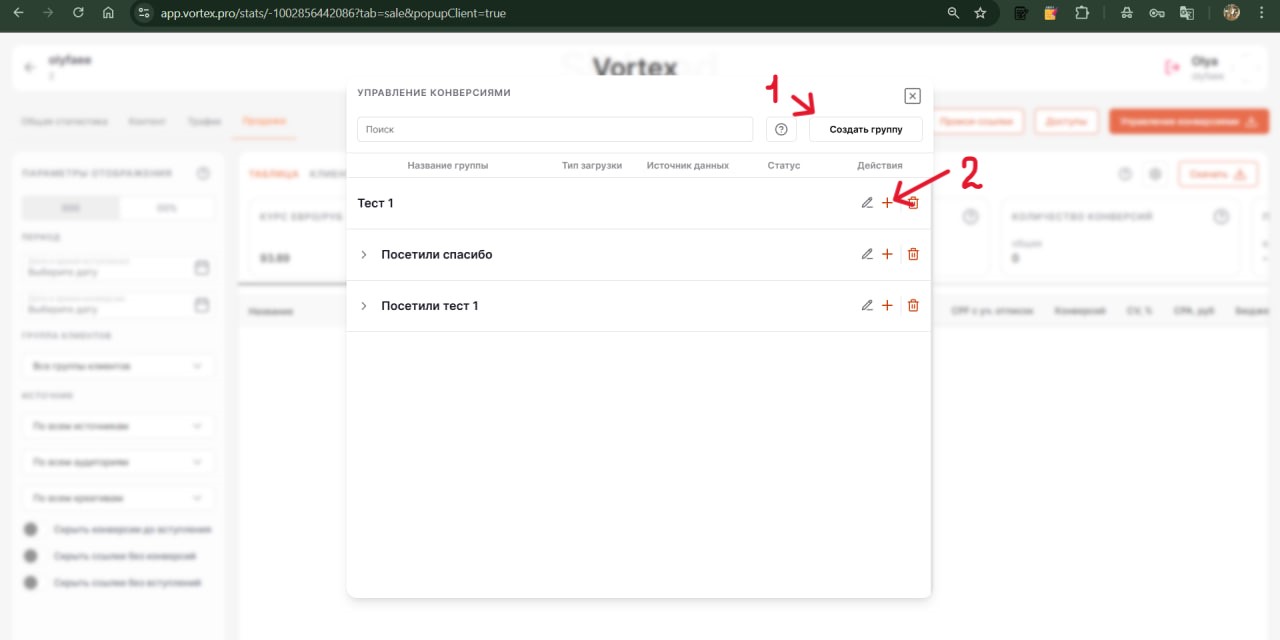Click the Поиск search field

(x=555, y=129)
